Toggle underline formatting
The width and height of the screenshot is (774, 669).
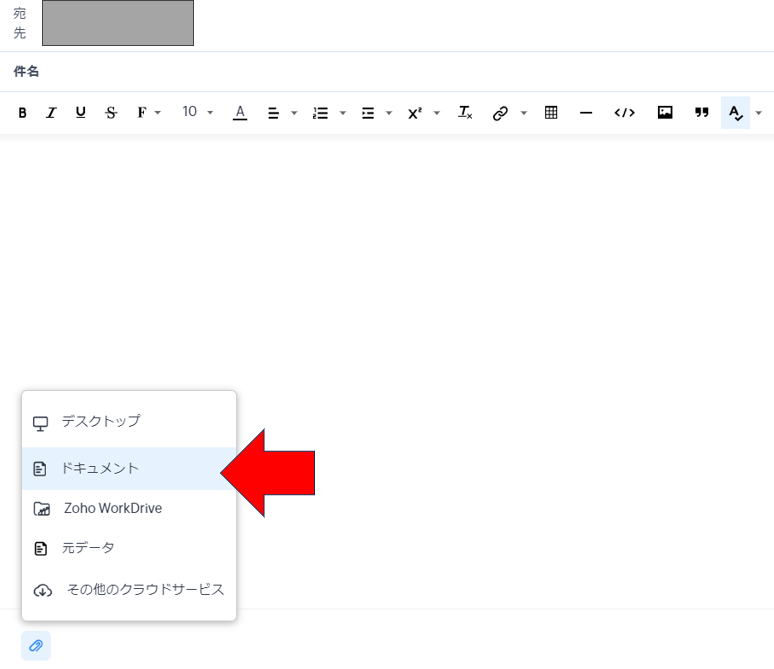pyautogui.click(x=80, y=113)
